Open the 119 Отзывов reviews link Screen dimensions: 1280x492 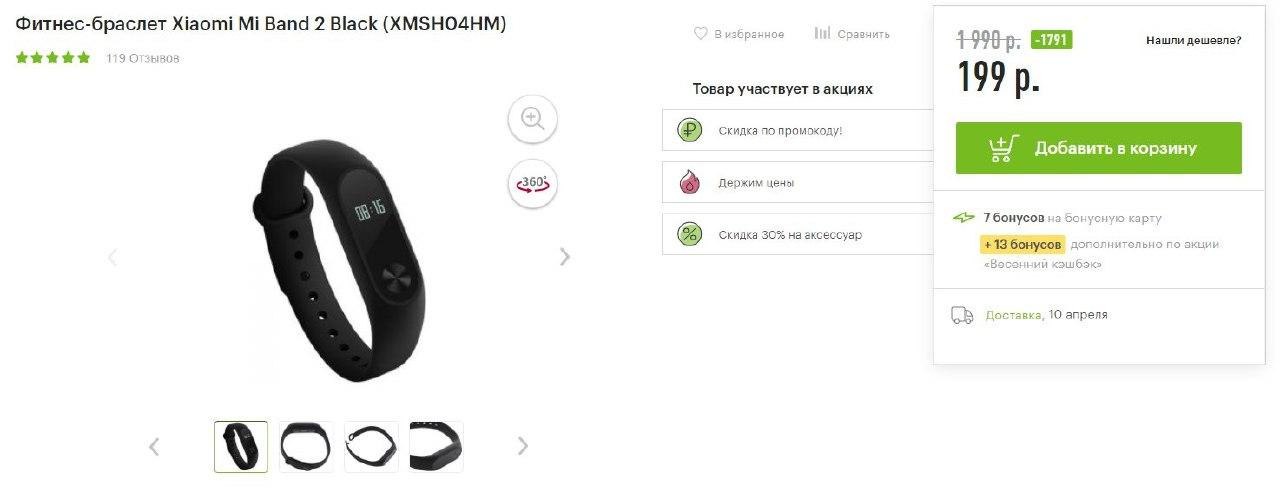[x=143, y=58]
